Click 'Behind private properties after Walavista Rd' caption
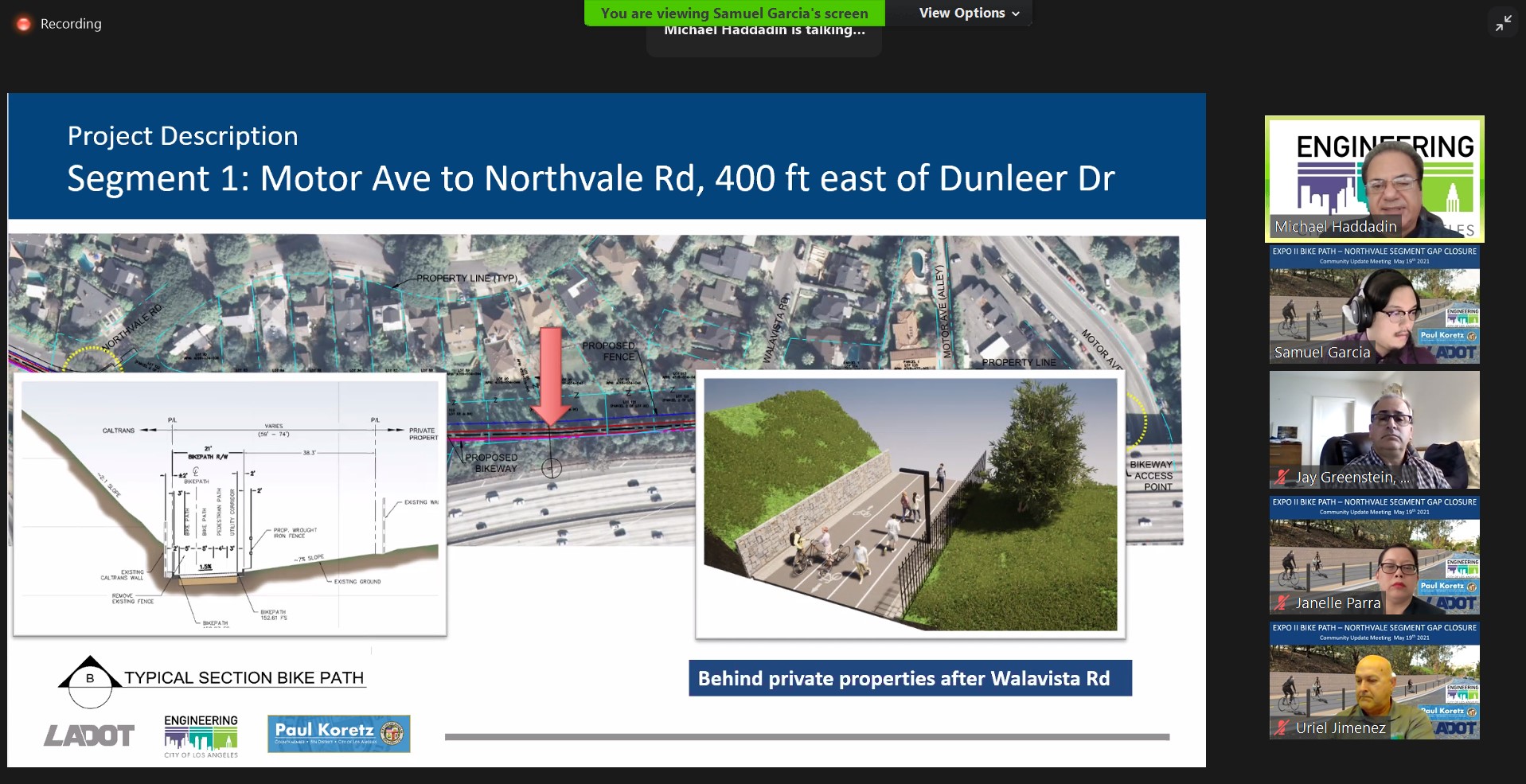 pyautogui.click(x=910, y=678)
